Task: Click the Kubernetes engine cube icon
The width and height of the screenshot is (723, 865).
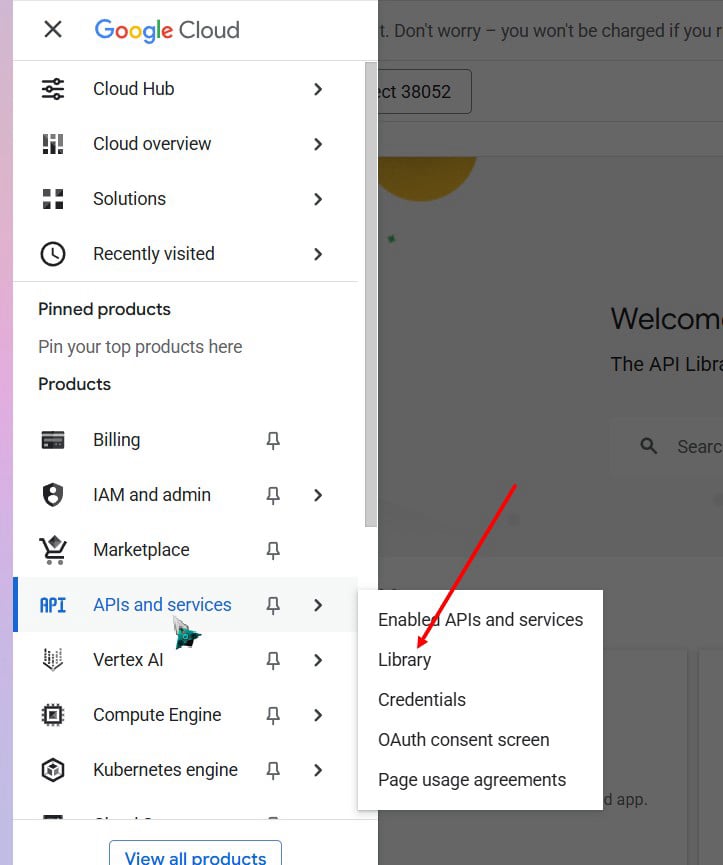Action: point(53,770)
